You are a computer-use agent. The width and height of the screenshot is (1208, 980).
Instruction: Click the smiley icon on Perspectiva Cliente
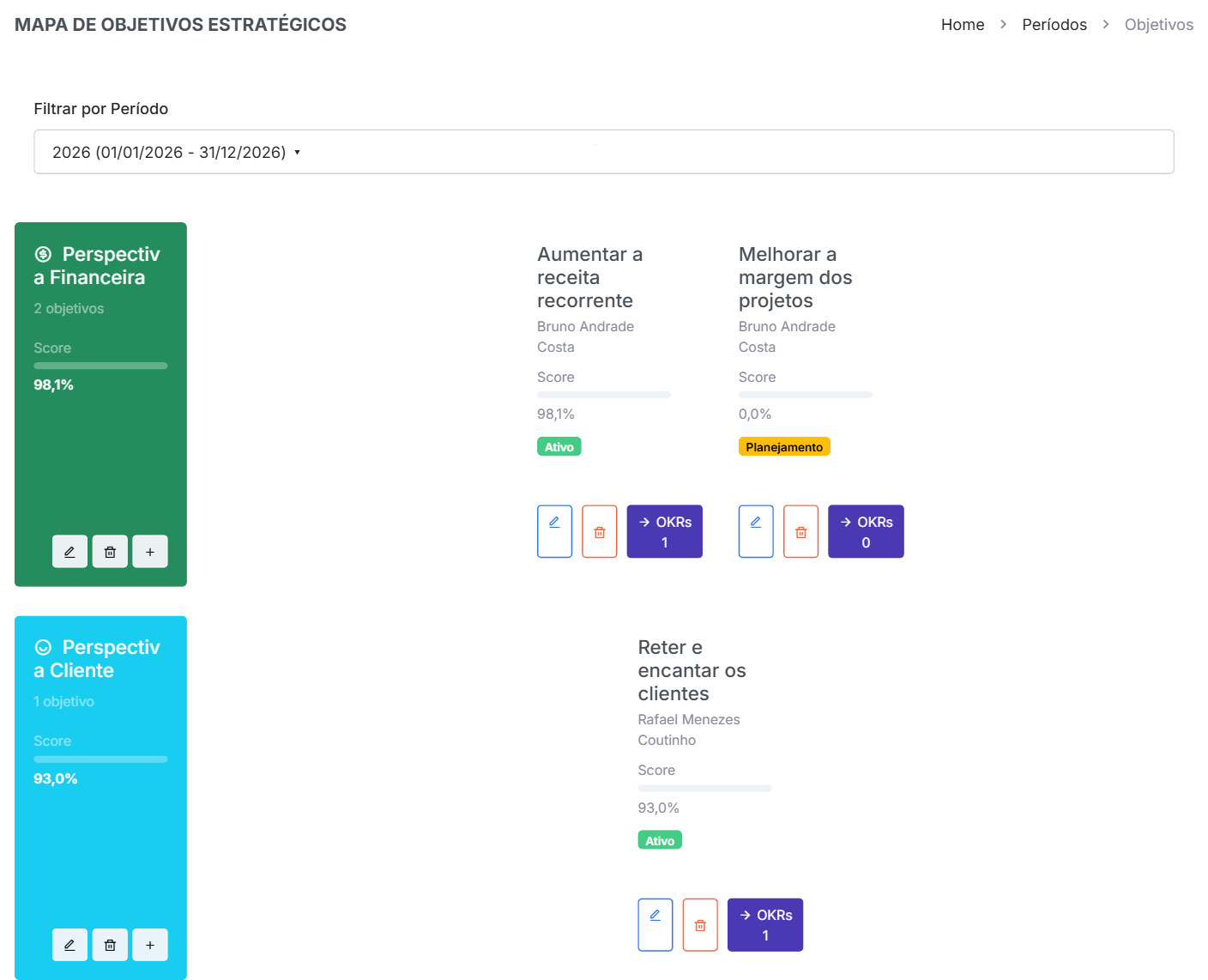coord(43,647)
